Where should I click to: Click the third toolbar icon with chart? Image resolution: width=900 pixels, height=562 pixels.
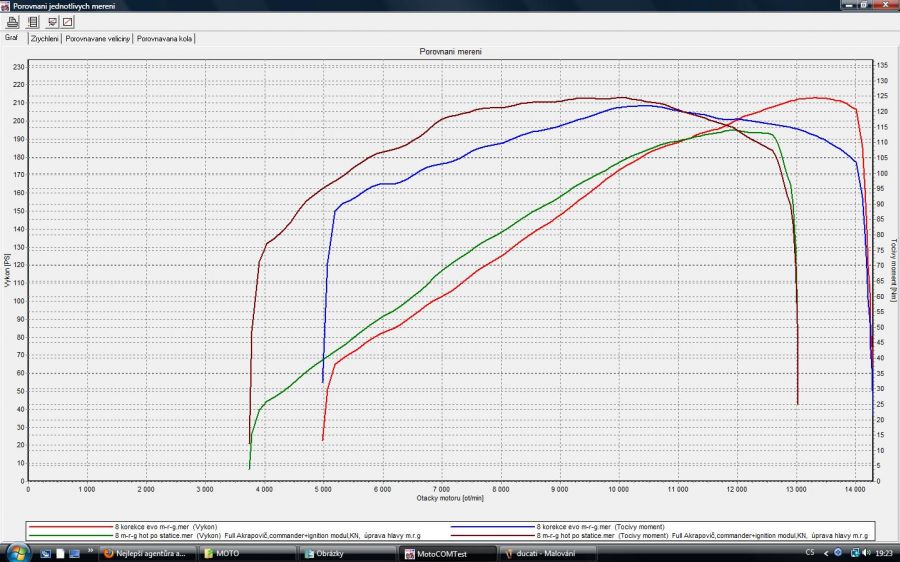point(52,21)
